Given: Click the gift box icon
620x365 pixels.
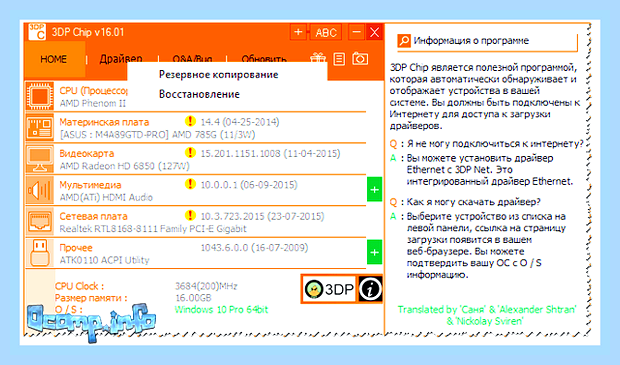Looking at the screenshot, I should 318,58.
